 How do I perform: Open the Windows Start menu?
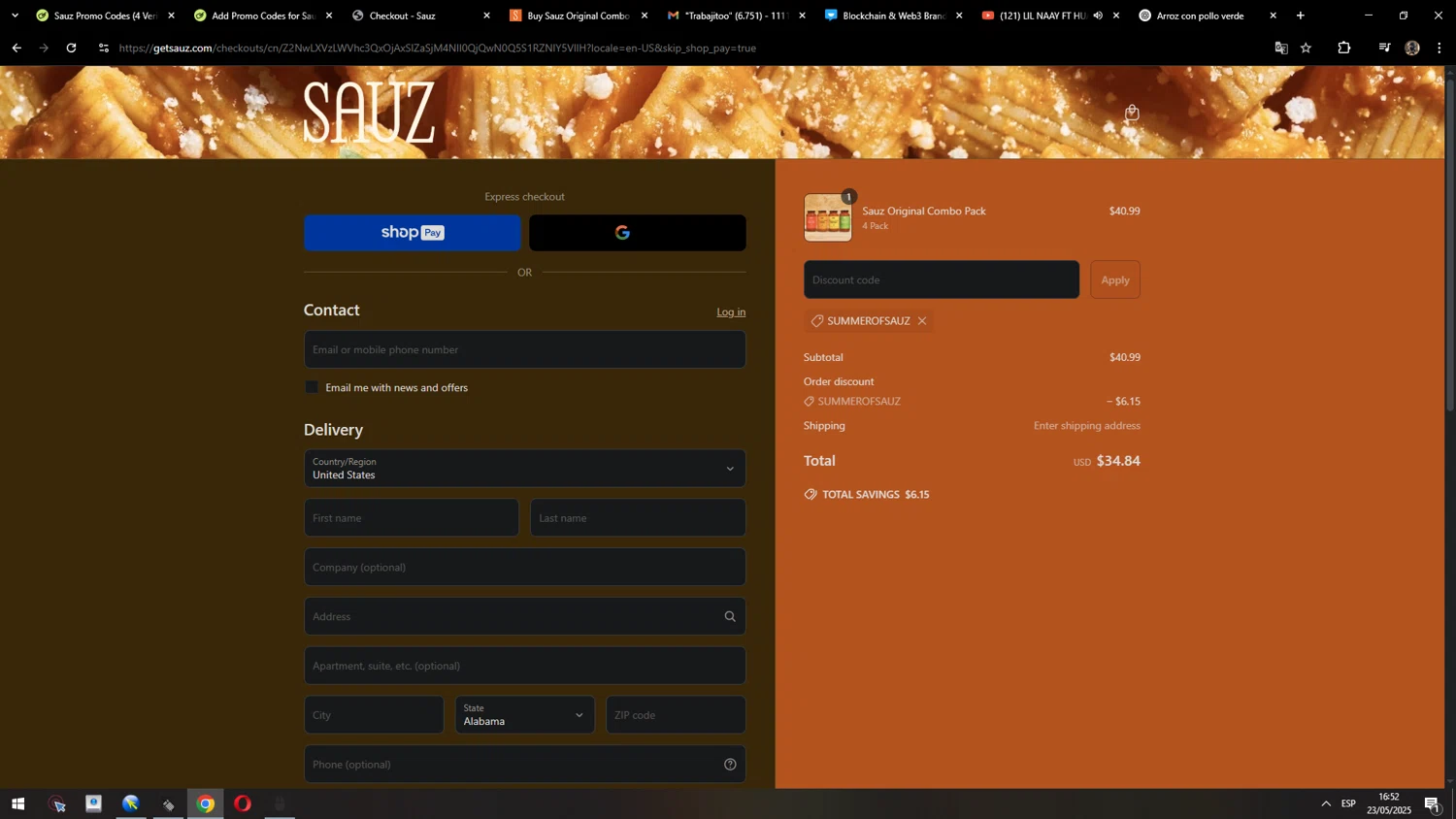pyautogui.click(x=17, y=803)
